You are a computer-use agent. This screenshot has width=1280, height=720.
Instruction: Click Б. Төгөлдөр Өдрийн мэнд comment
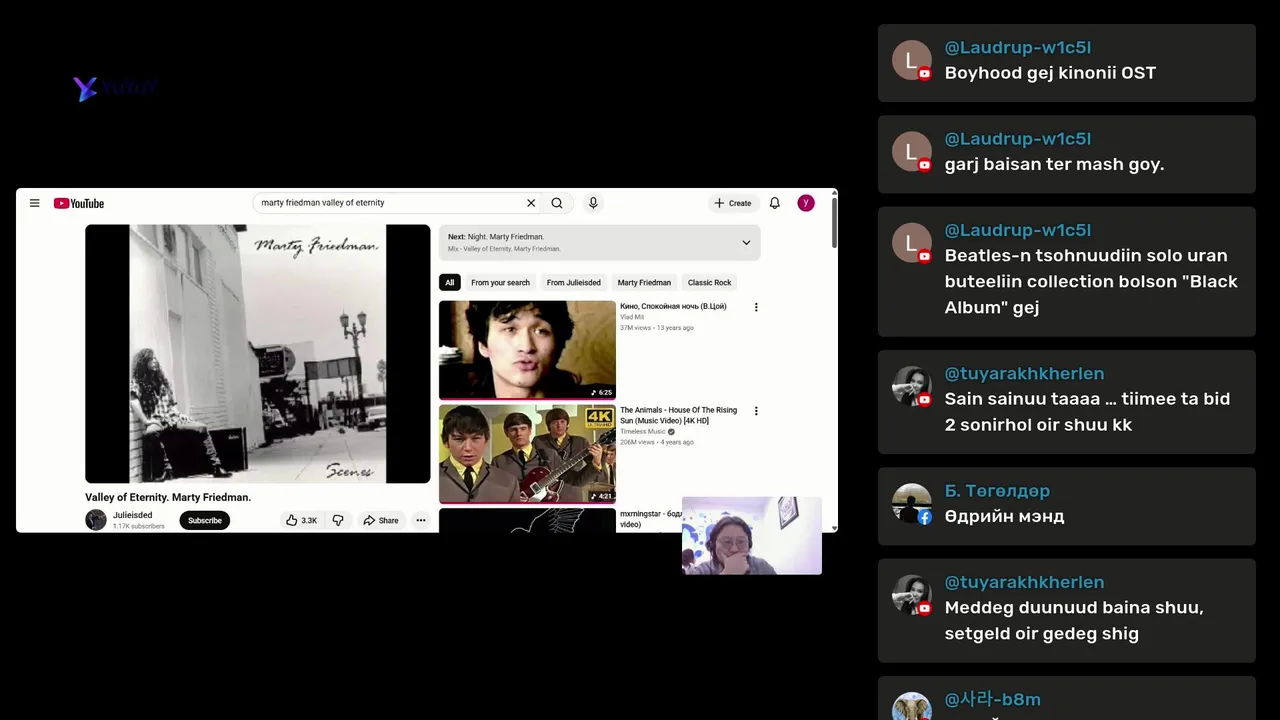(x=1067, y=506)
